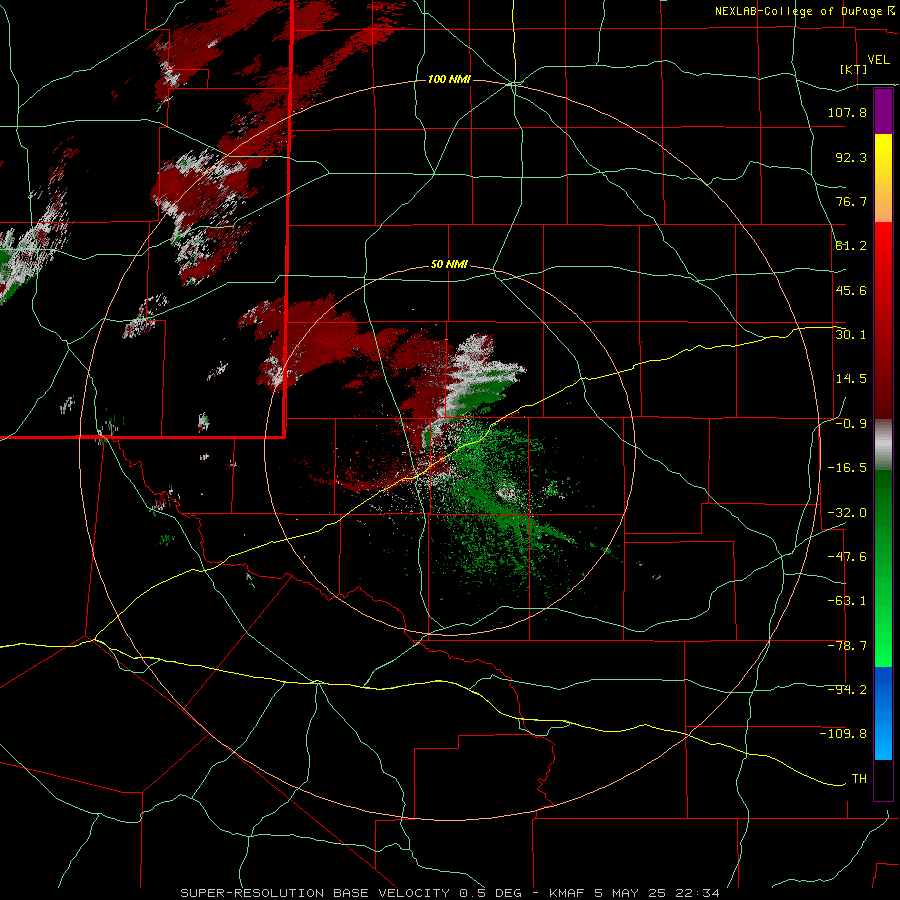The image size is (900, 900).
Task: Pick the purple segment of the velocity color bar
Action: [x=883, y=111]
